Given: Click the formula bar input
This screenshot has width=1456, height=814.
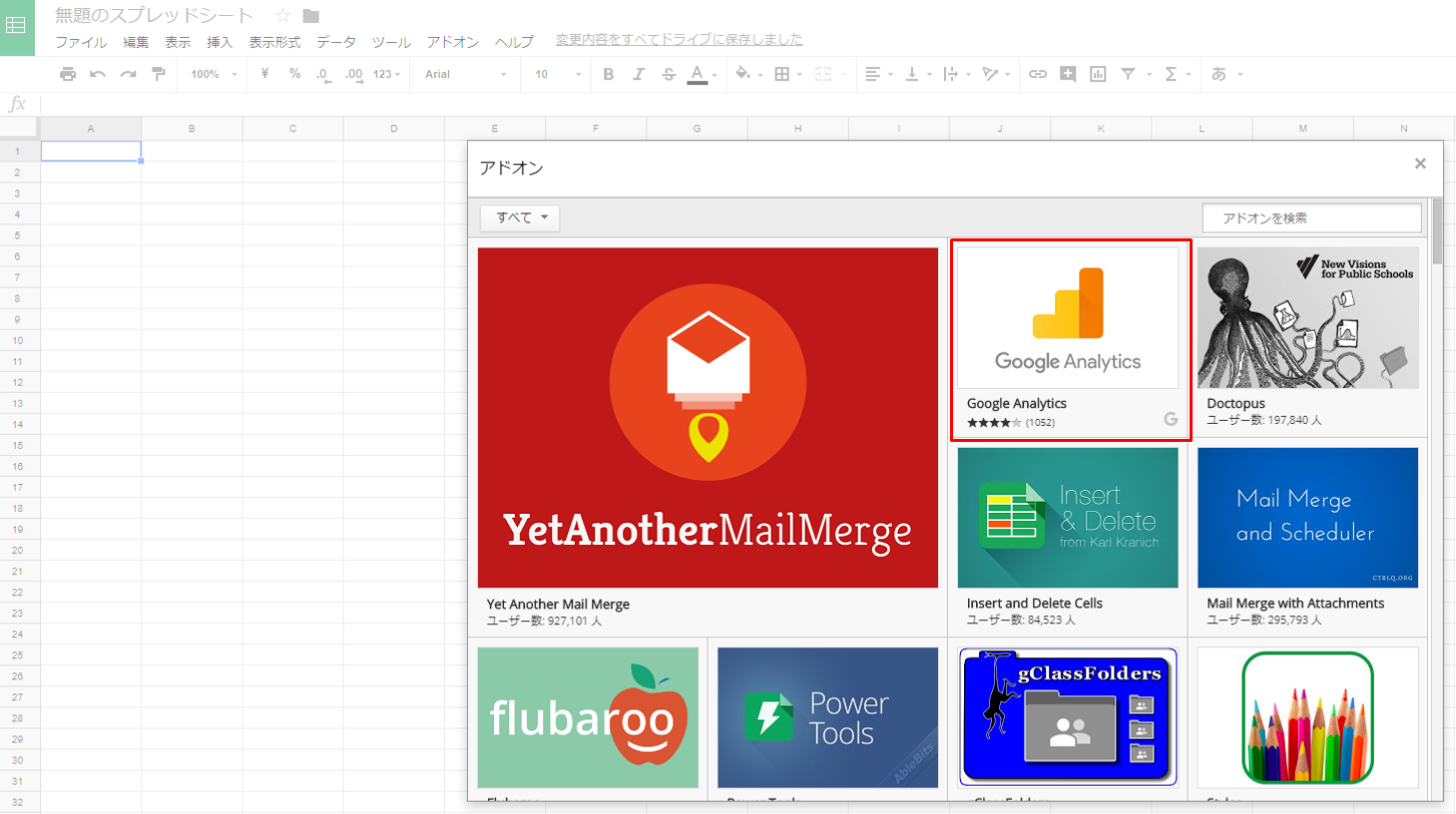Looking at the screenshot, I should pyautogui.click(x=746, y=104).
